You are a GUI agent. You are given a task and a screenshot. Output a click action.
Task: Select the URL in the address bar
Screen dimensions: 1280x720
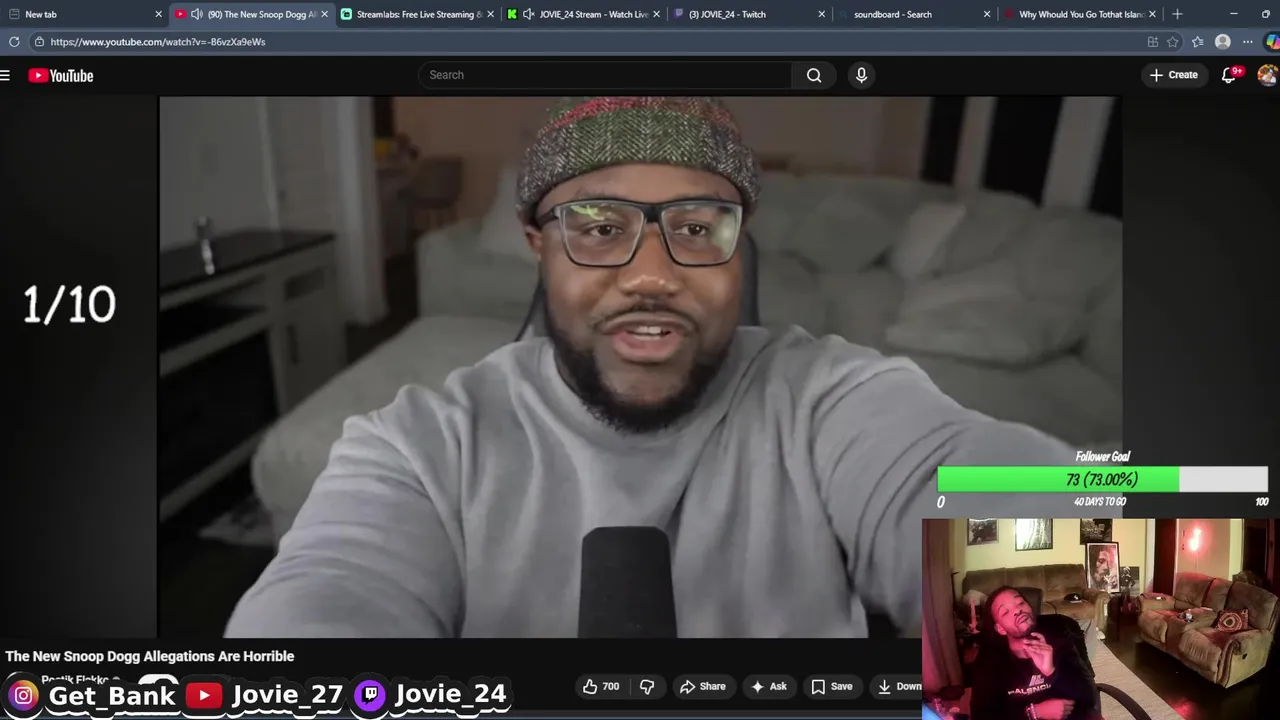click(158, 42)
